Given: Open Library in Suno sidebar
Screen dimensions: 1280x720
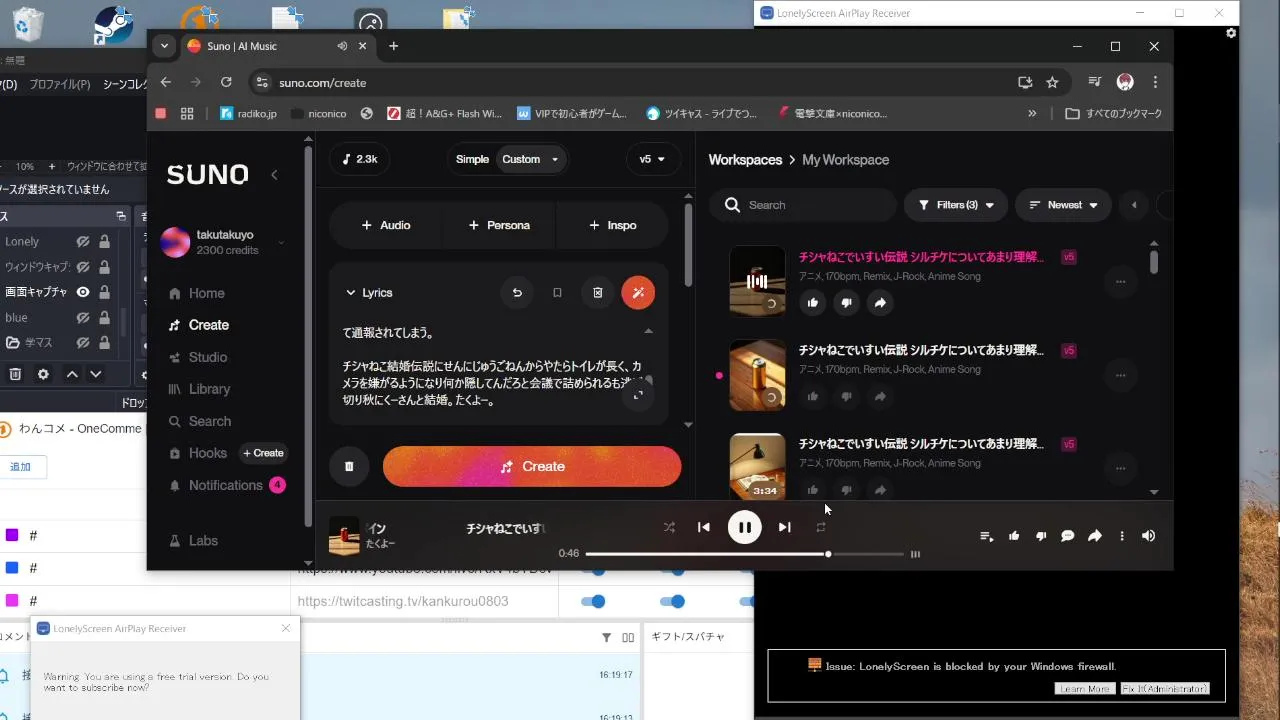Looking at the screenshot, I should click(199, 389).
